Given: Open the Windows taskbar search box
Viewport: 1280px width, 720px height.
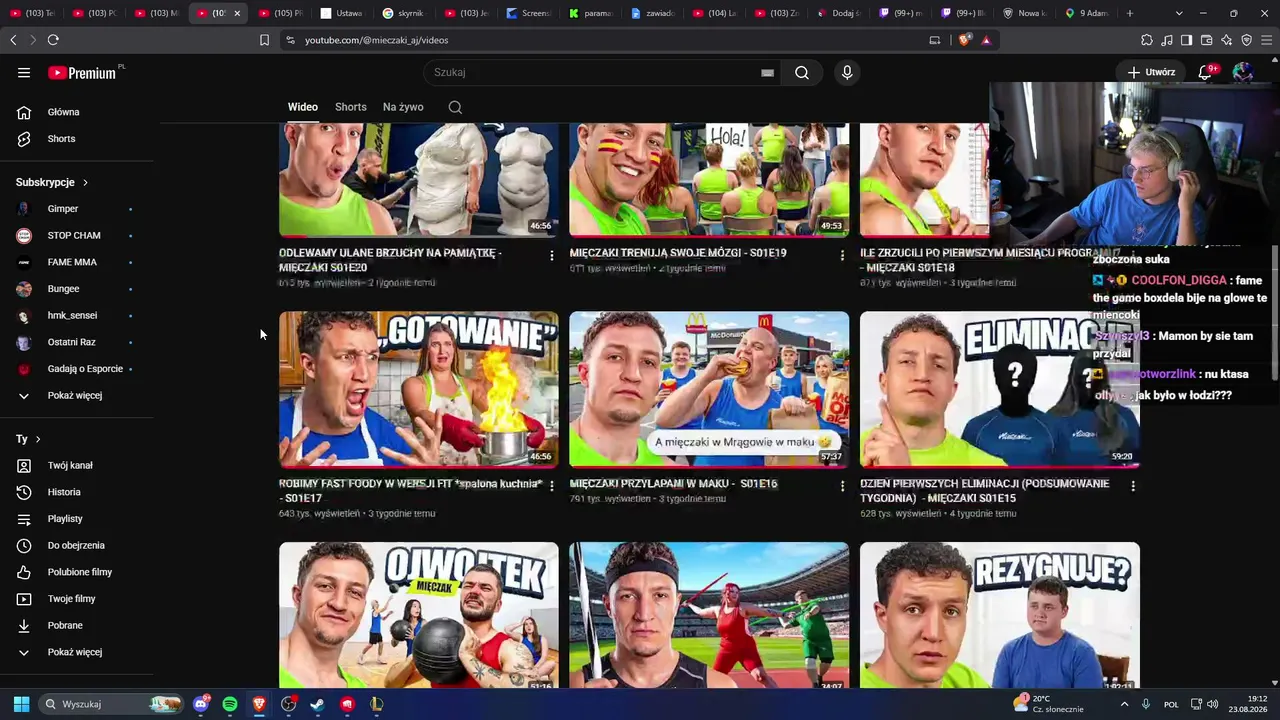Looking at the screenshot, I should click(x=112, y=704).
